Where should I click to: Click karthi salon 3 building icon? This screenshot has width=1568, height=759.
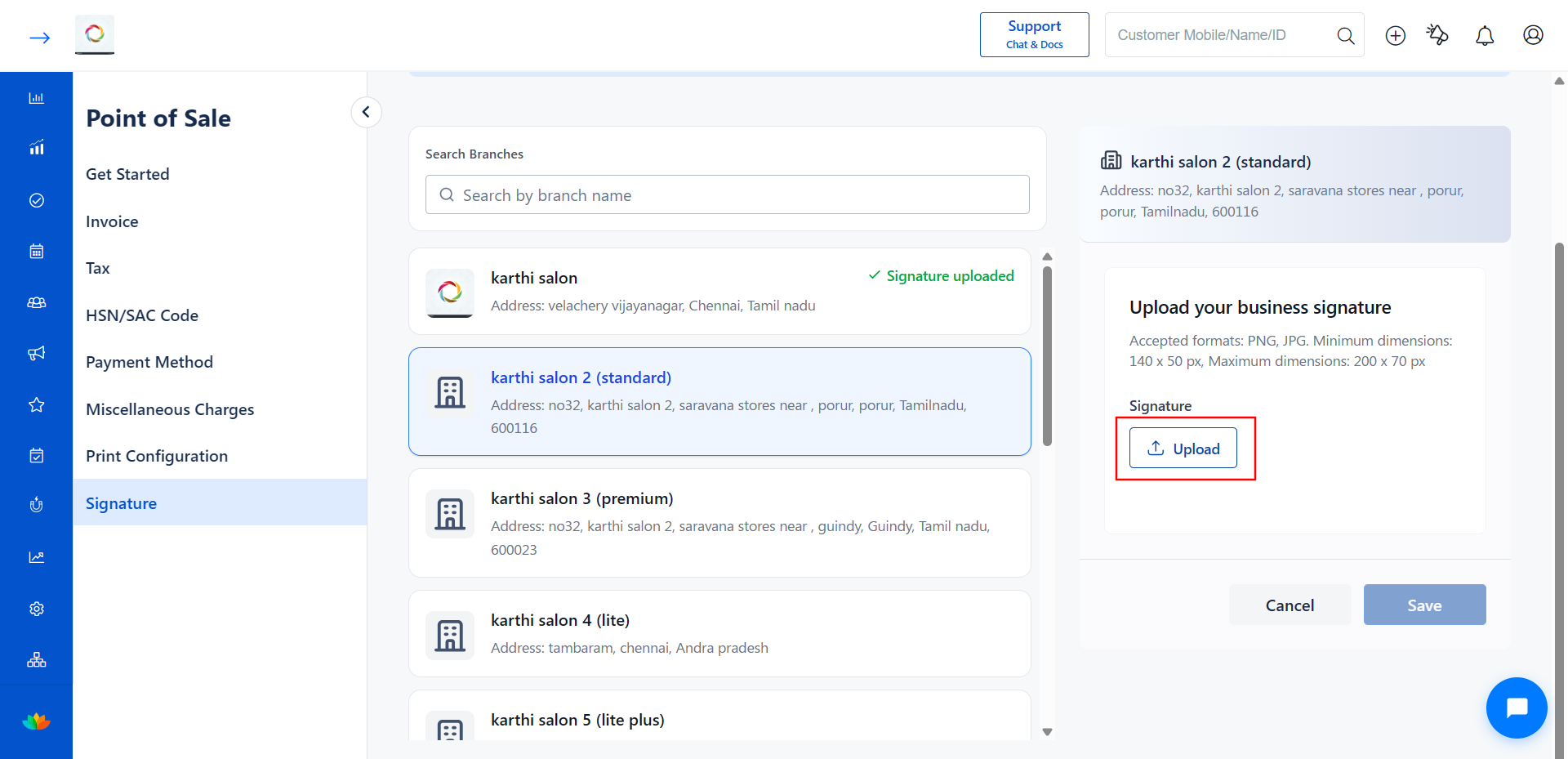pyautogui.click(x=450, y=514)
